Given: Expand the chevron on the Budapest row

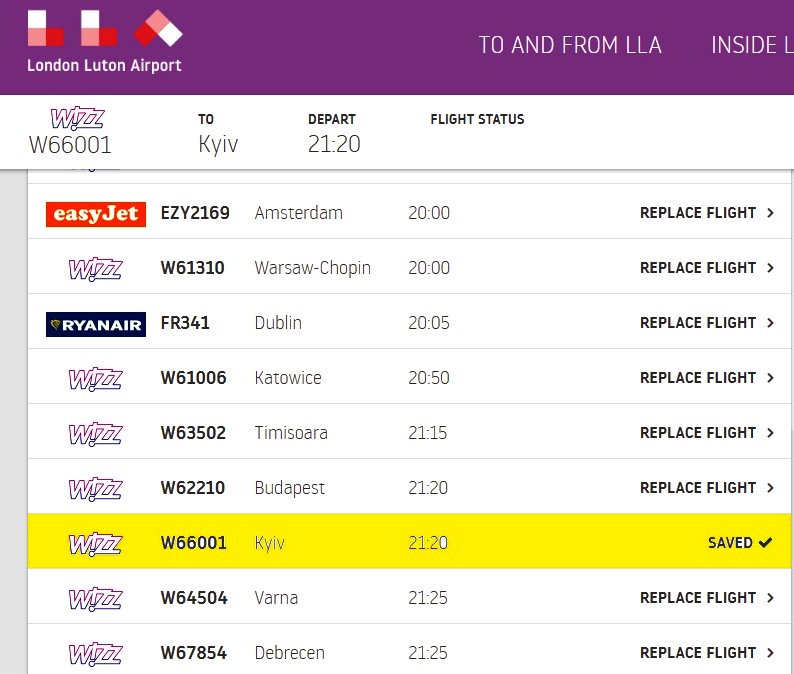Looking at the screenshot, I should click(x=770, y=488).
